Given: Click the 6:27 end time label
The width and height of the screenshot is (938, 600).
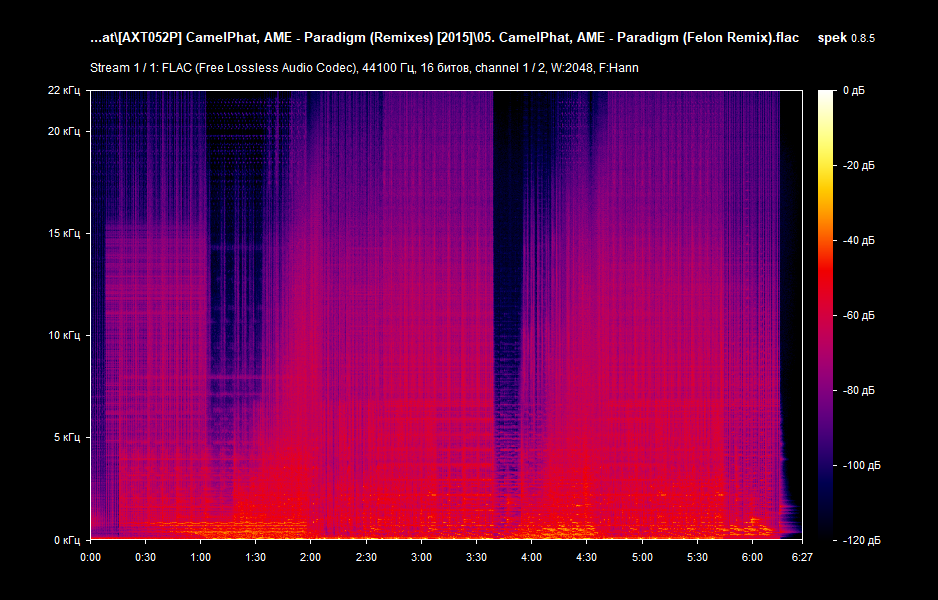Looking at the screenshot, I should (802, 558).
